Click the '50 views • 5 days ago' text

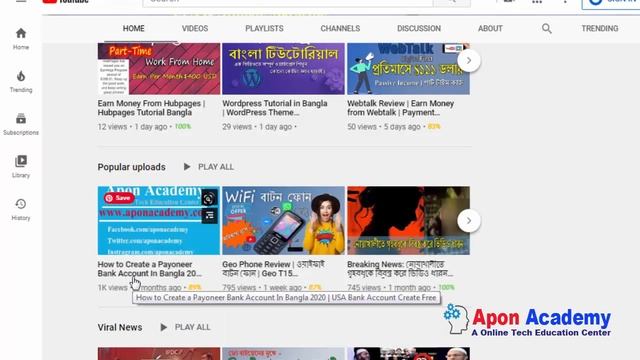click(x=384, y=127)
